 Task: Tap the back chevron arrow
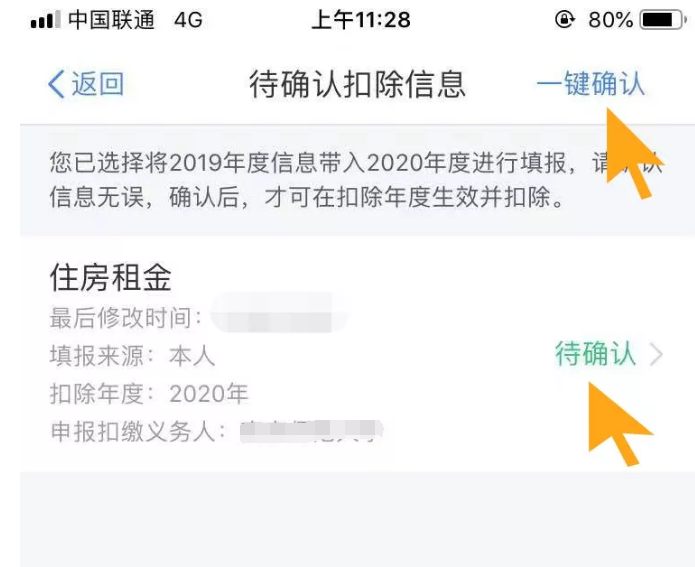coord(56,84)
